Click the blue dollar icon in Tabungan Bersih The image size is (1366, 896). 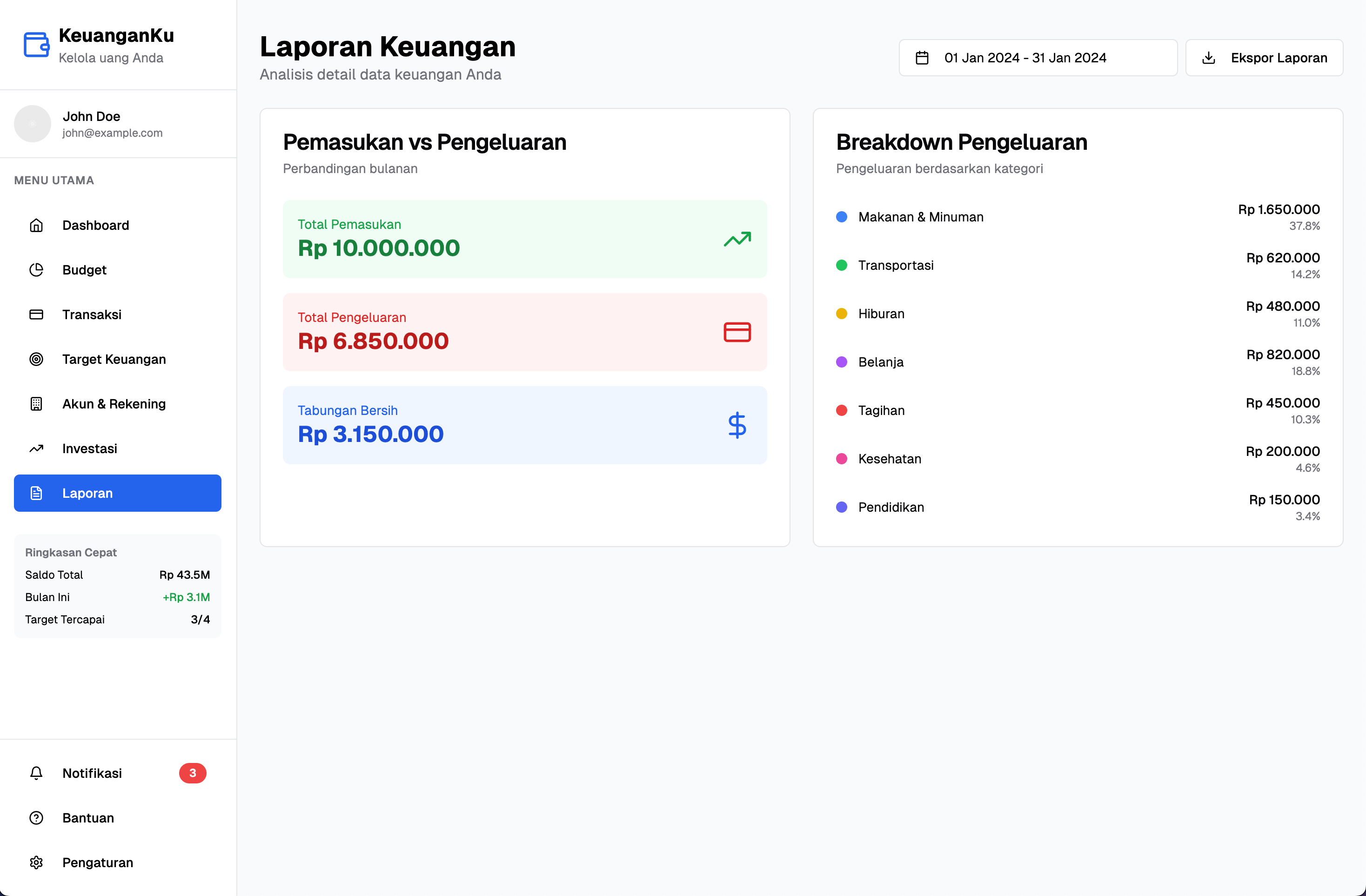tap(737, 425)
